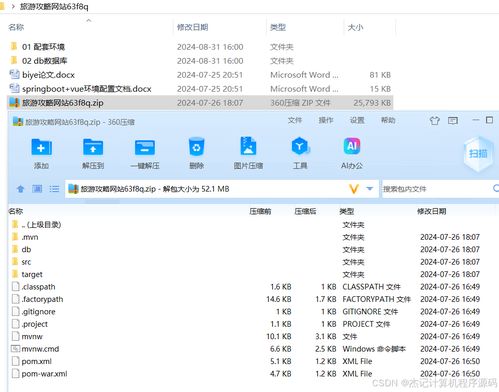Select the pom-war.xml file
The height and width of the screenshot is (392, 499).
(44, 374)
